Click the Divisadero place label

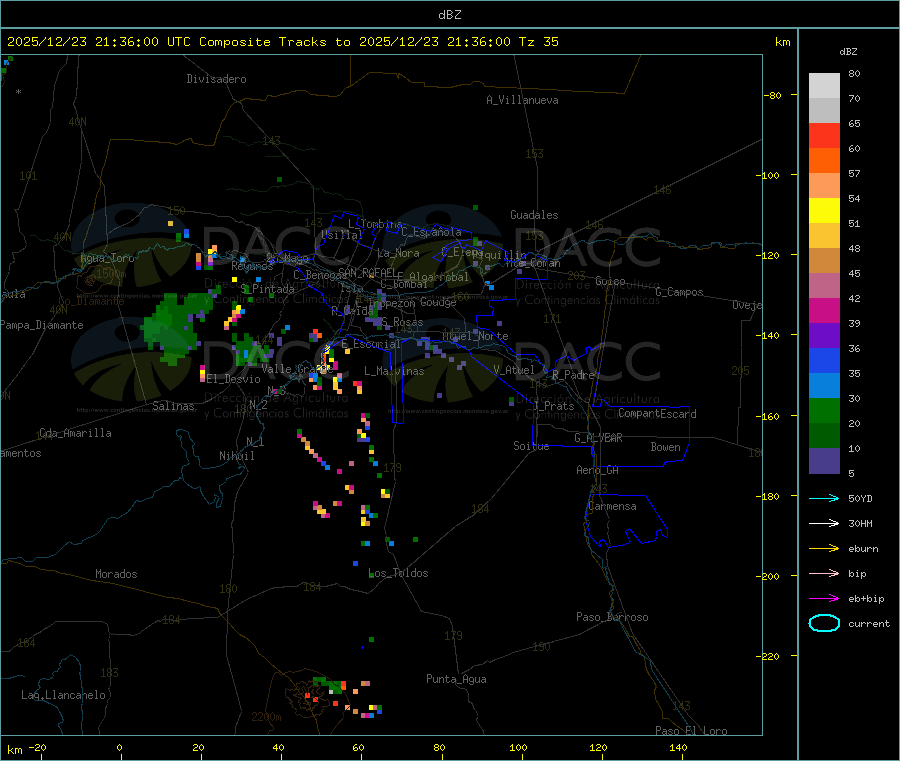pos(216,79)
